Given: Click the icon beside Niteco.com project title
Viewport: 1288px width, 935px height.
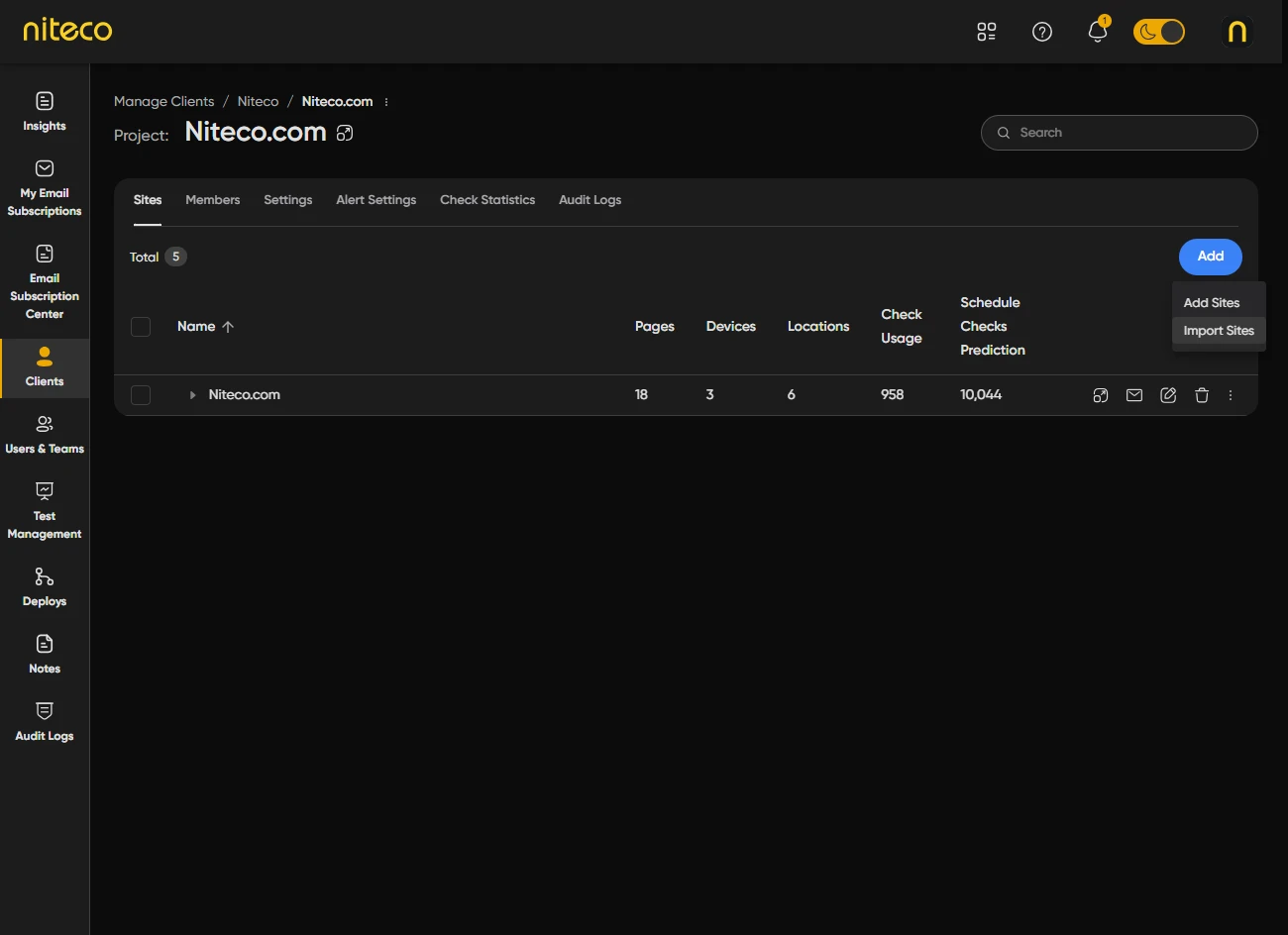Looking at the screenshot, I should 345,133.
